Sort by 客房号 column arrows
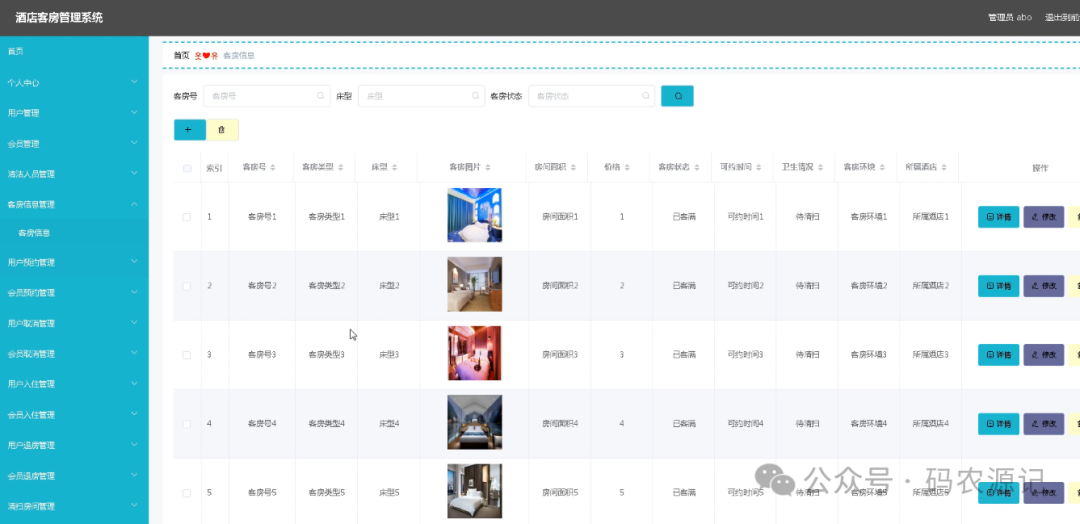 [x=273, y=167]
